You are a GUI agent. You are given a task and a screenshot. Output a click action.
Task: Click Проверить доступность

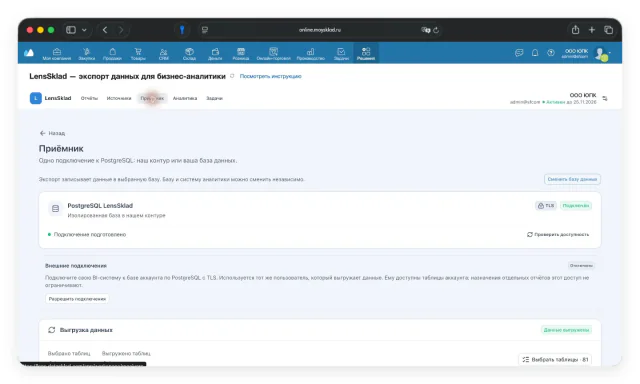pos(558,235)
